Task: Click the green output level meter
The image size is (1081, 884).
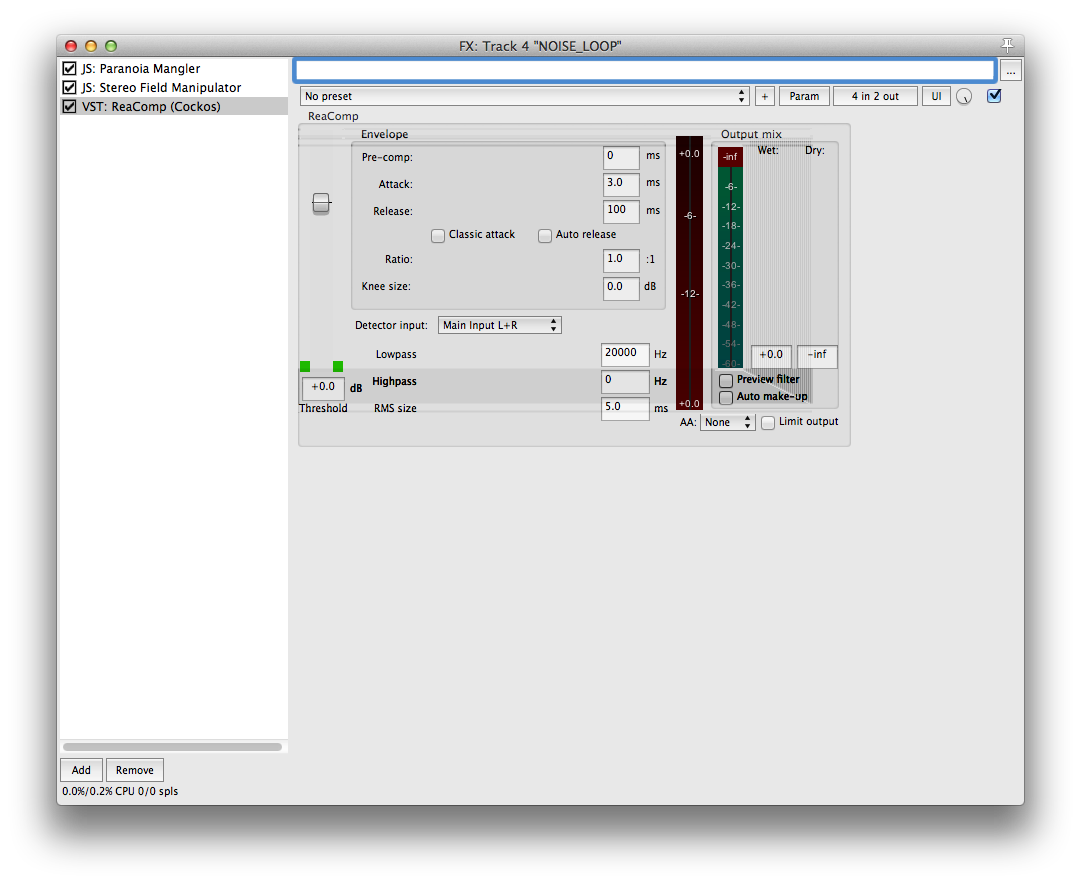Action: coord(730,258)
